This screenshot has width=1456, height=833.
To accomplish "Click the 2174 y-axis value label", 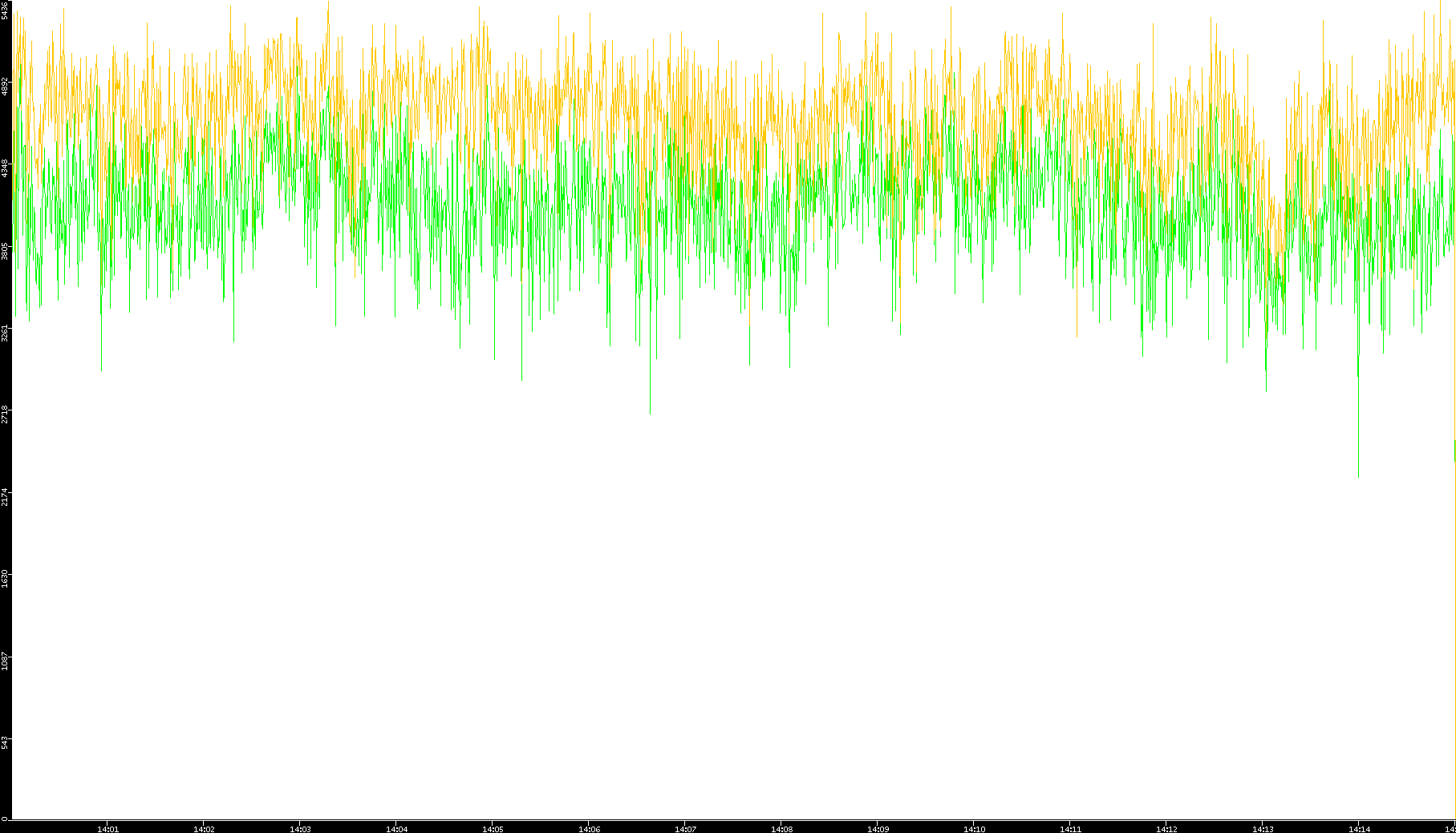I will 5,496.
